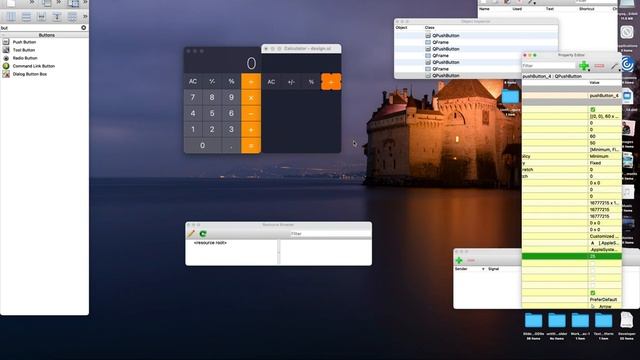Screen dimensions: 640x360
Task: Click the Sender column sort arrow
Action: (x=483, y=269)
